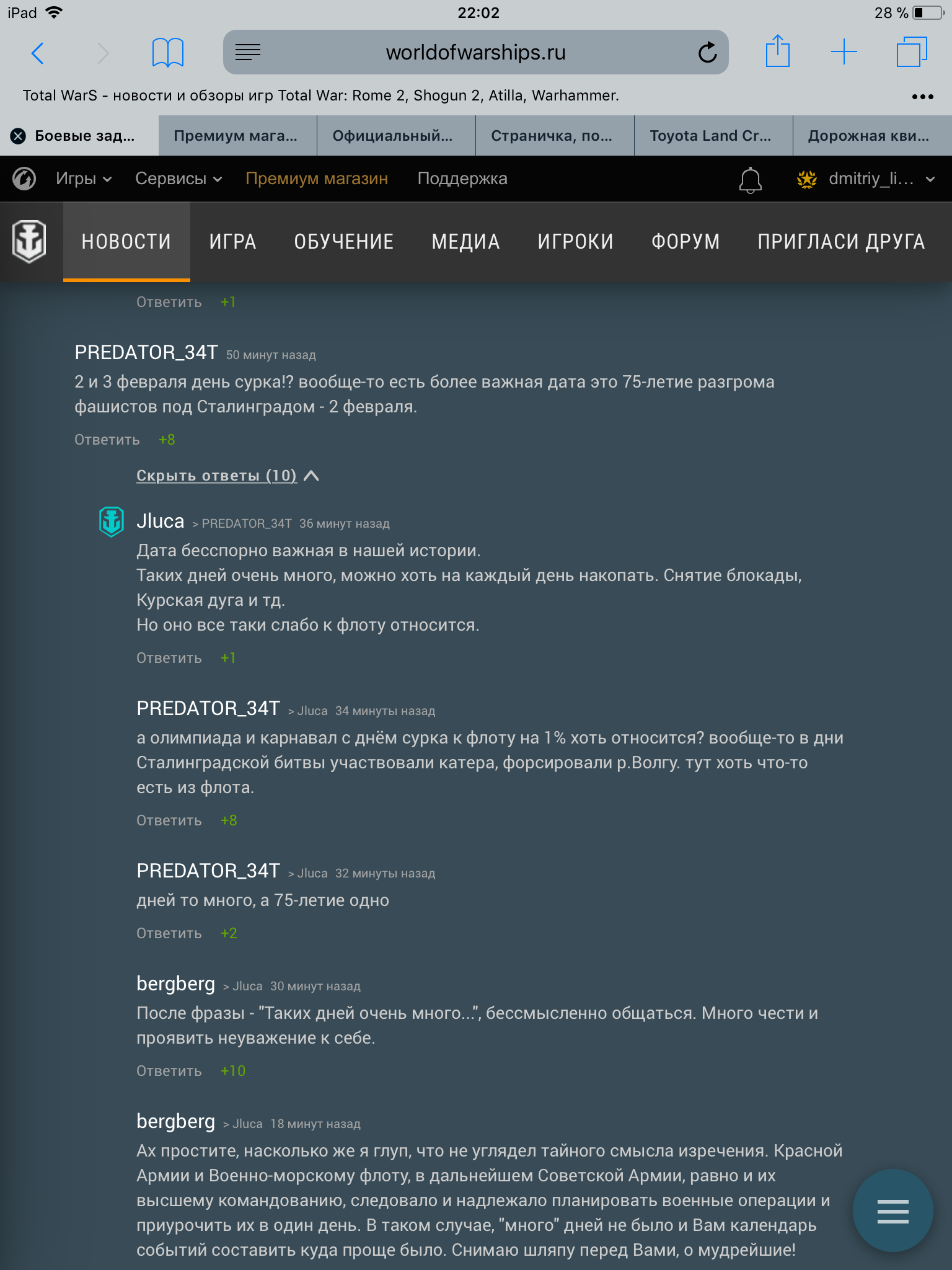The width and height of the screenshot is (952, 1270).
Task: Open the floating hamburger menu button
Action: click(x=892, y=1210)
